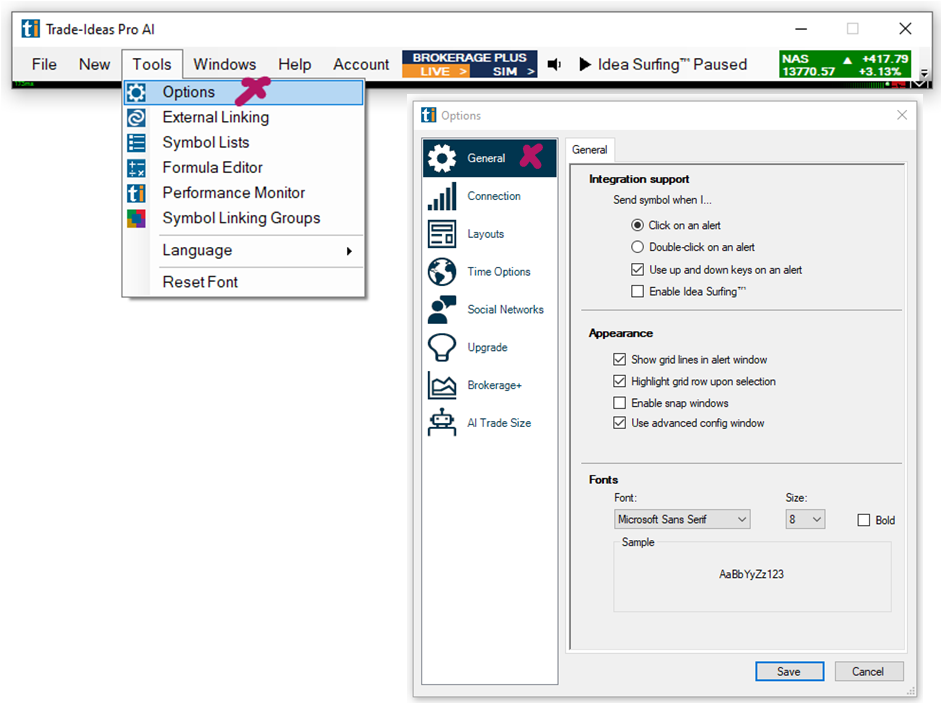Enable snap windows checkbox
The image size is (943, 707).
619,403
